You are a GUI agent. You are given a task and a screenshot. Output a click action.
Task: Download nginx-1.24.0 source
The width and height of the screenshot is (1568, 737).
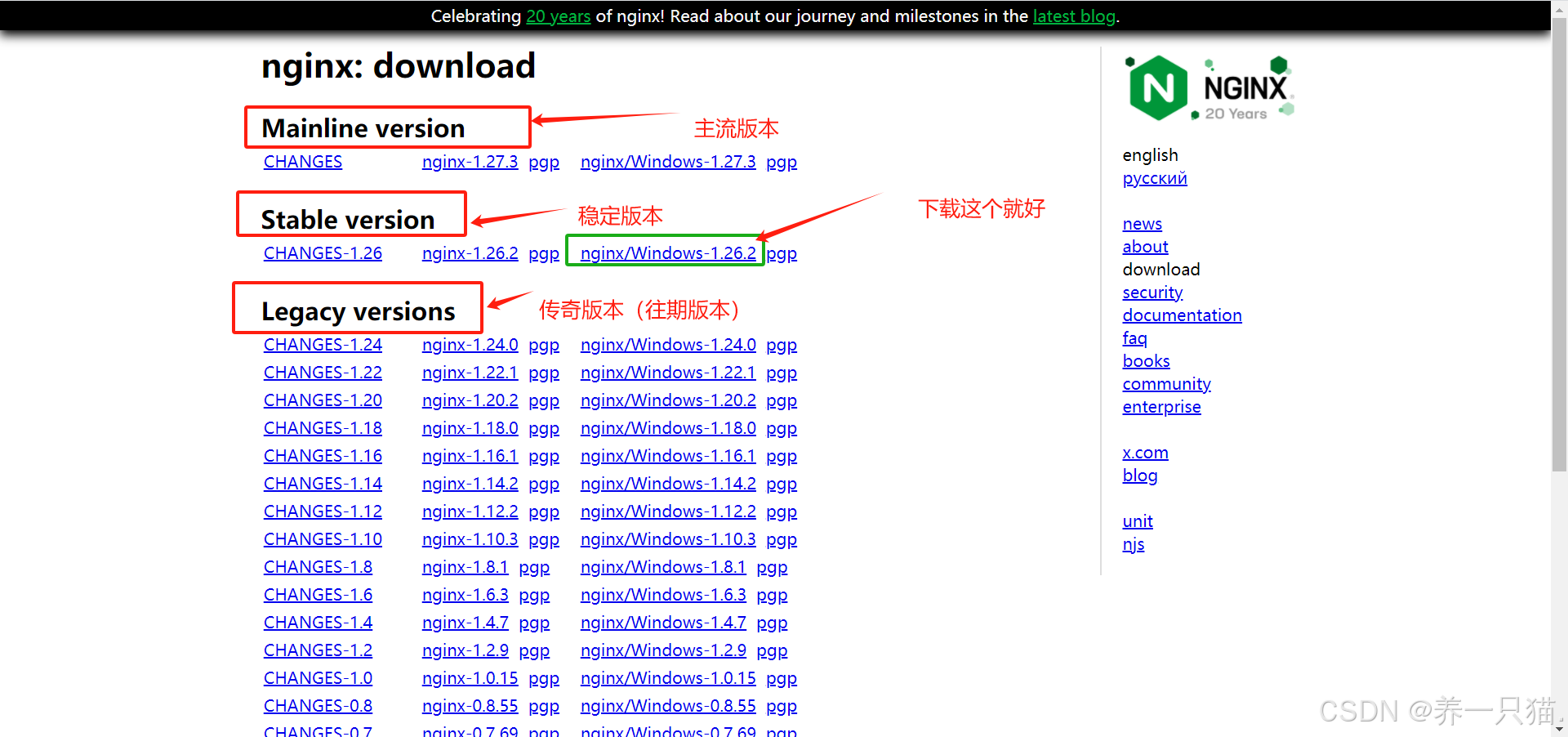tap(470, 345)
